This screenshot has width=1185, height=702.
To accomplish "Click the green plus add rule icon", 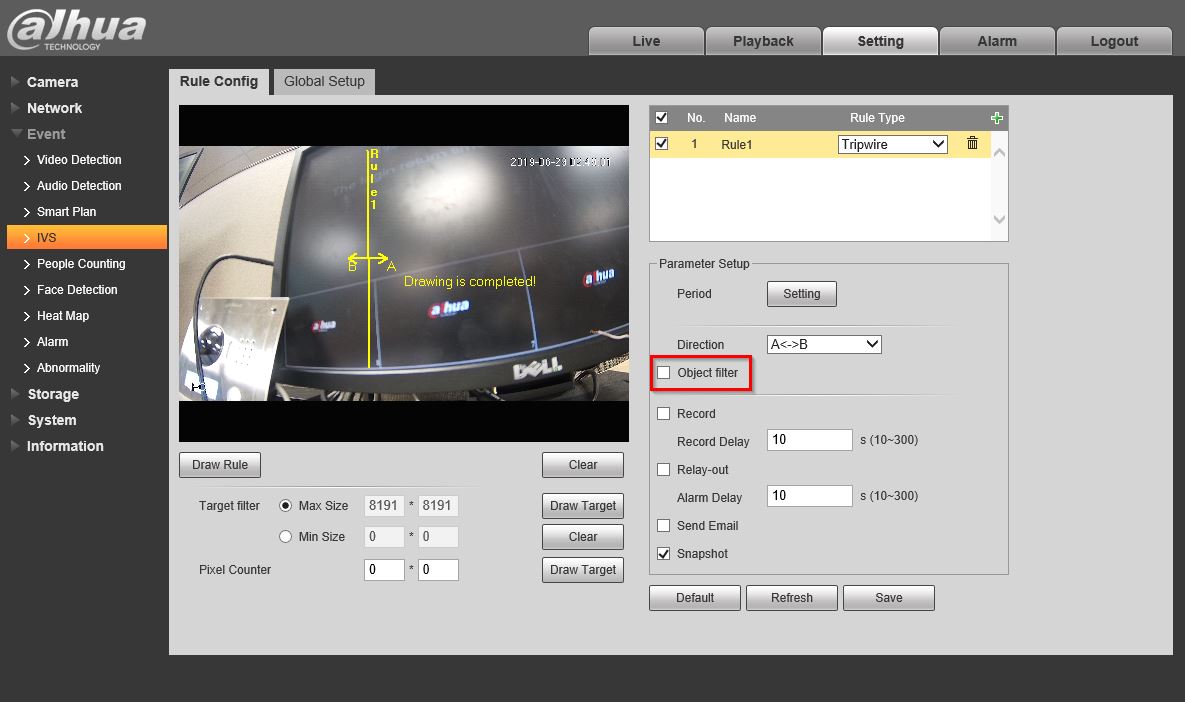I will pos(996,118).
